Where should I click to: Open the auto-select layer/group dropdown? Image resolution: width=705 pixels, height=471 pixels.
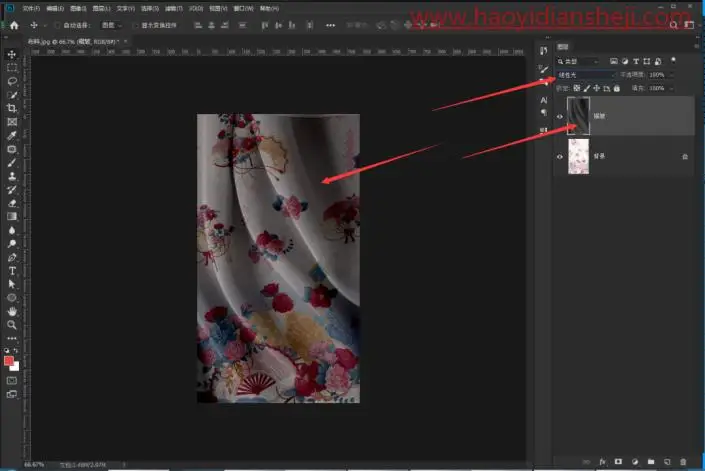(x=111, y=26)
